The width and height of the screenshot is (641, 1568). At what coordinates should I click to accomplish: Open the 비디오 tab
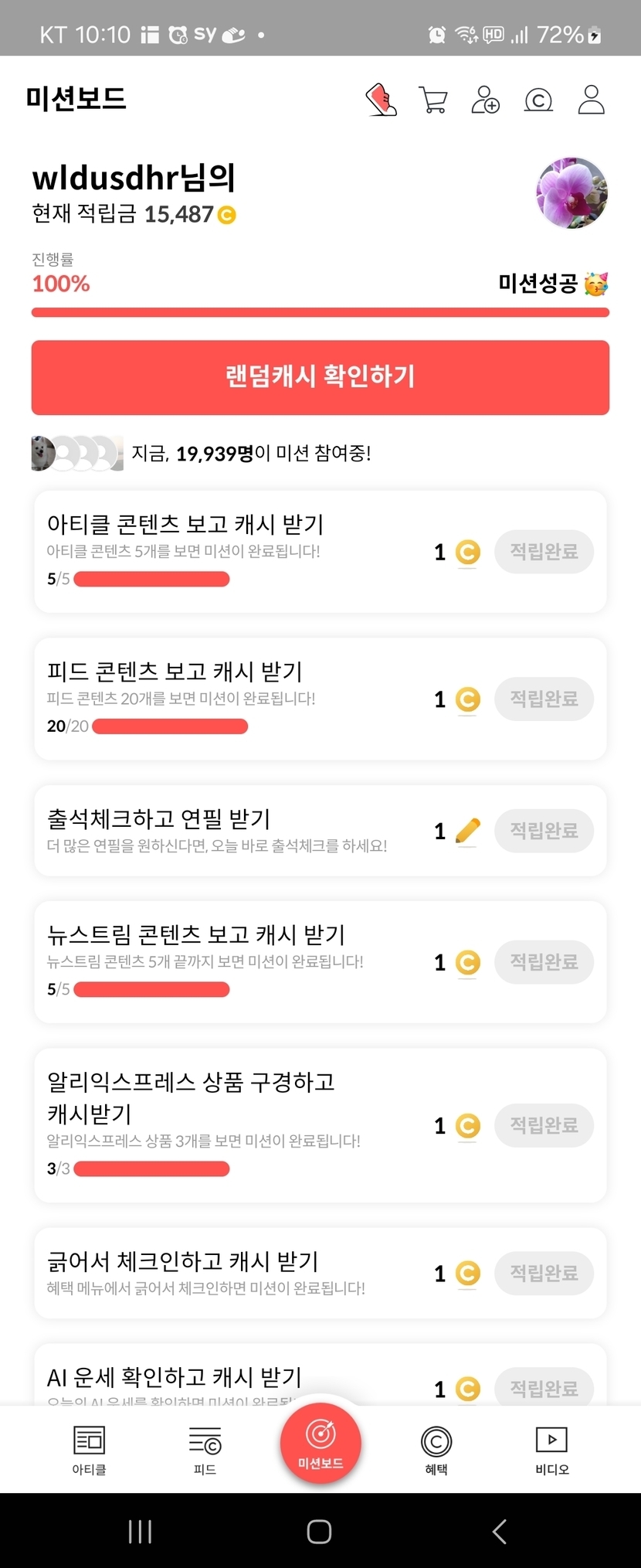[x=551, y=1450]
